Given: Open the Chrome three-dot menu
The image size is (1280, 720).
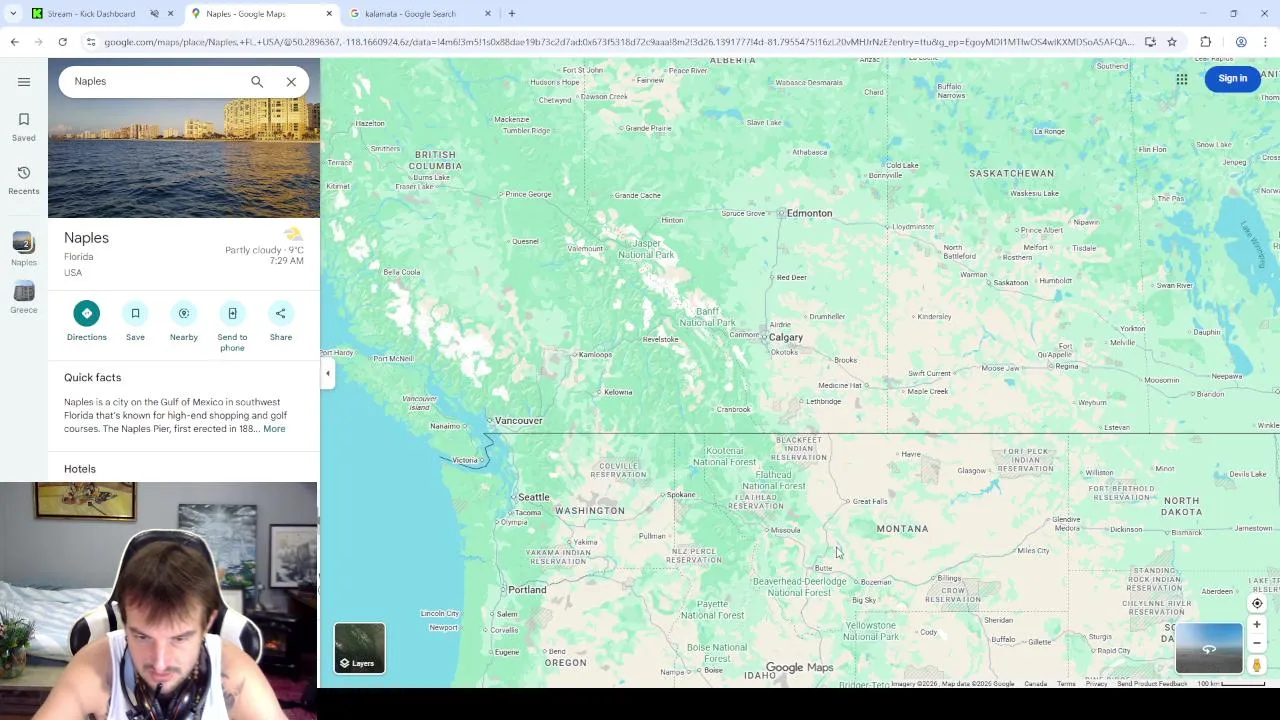Looking at the screenshot, I should 1266,42.
